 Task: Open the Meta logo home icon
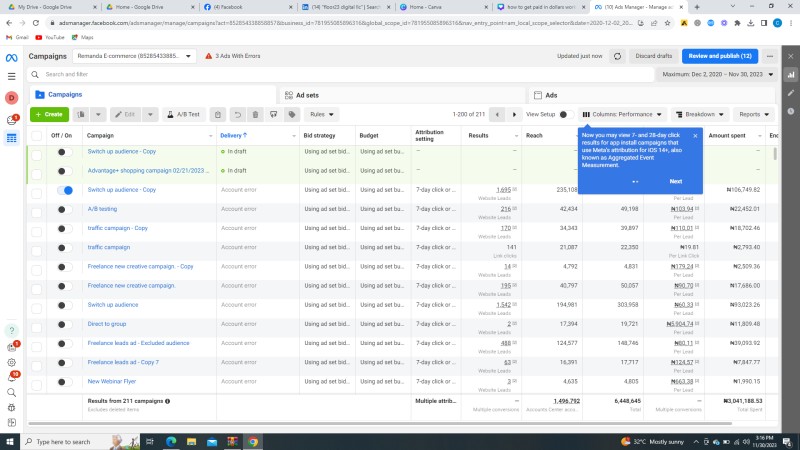pyautogui.click(x=11, y=58)
